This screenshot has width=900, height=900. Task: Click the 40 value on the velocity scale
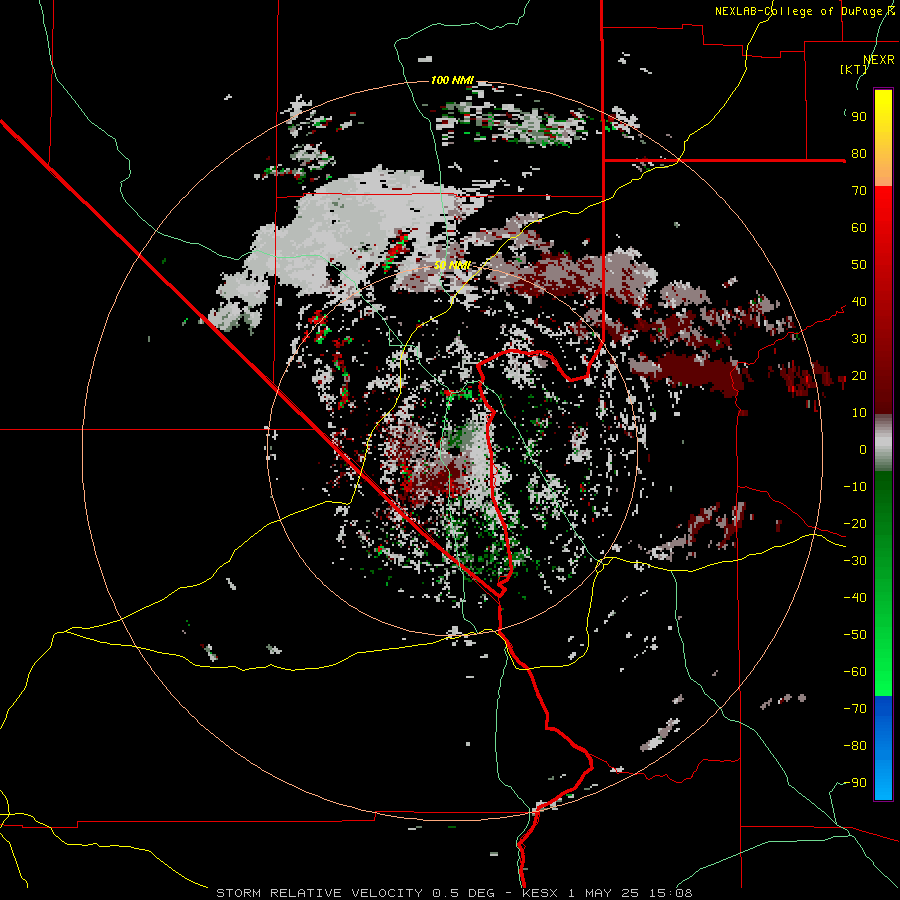[x=859, y=302]
